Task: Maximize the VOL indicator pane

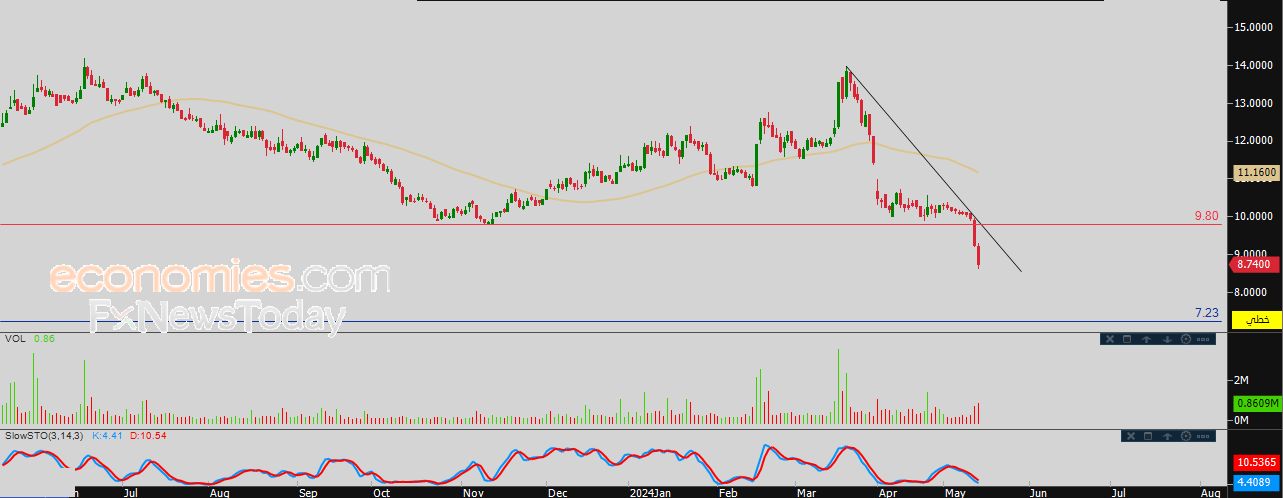Action: [1127, 339]
